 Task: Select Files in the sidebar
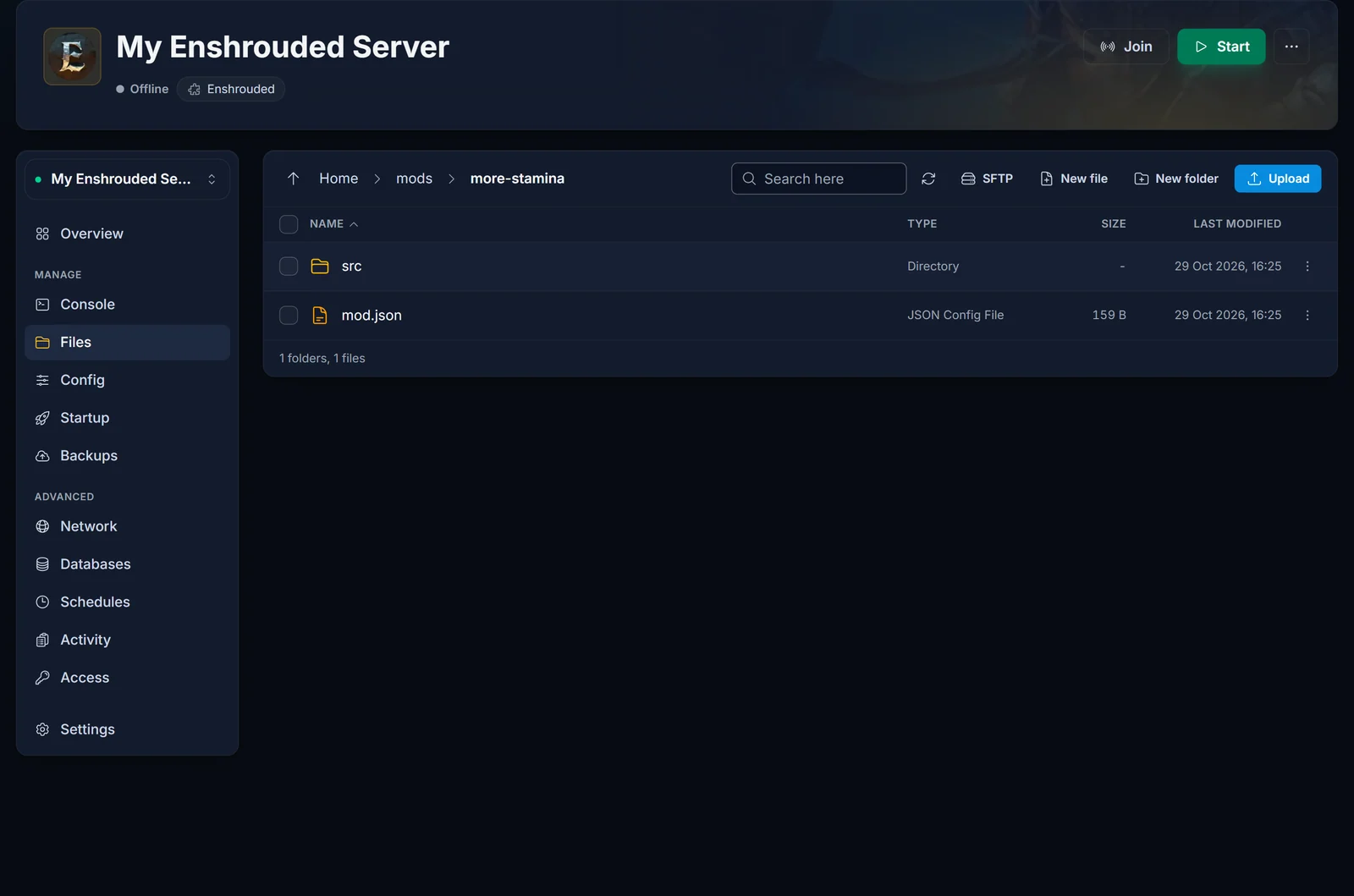pyautogui.click(x=127, y=342)
